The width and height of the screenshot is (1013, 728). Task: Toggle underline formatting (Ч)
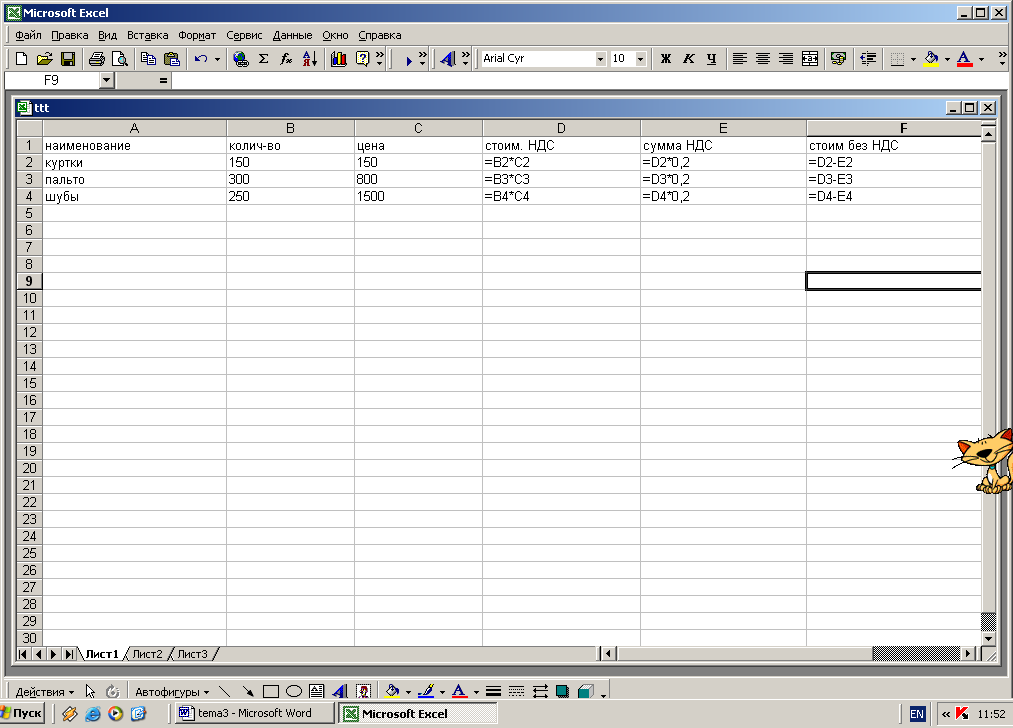click(x=711, y=59)
